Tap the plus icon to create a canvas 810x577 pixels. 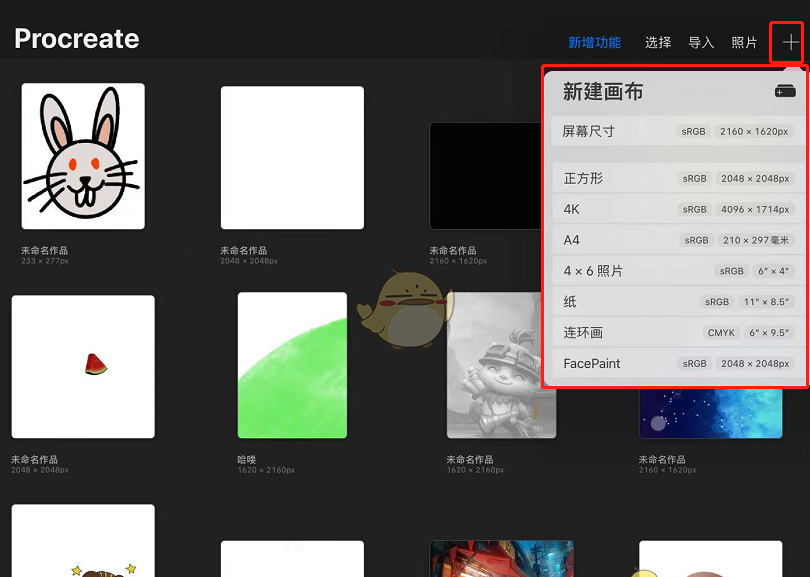click(790, 42)
